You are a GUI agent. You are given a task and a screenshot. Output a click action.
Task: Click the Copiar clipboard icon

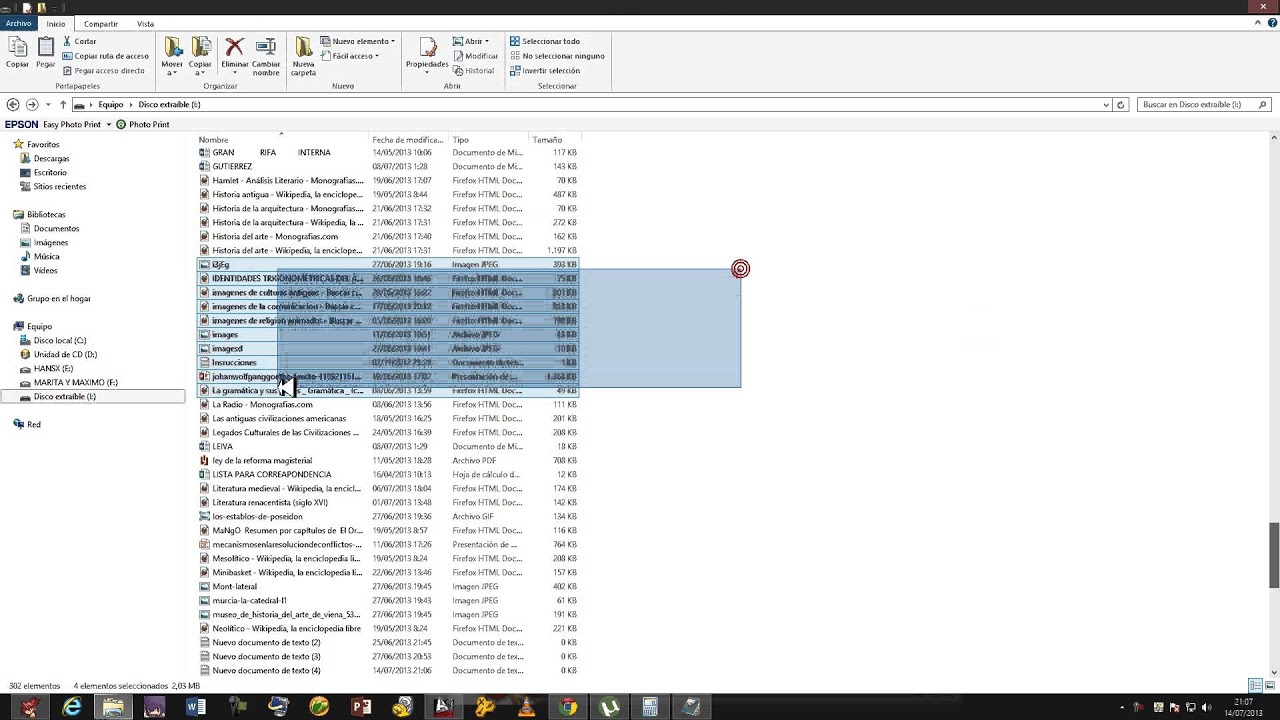(17, 52)
